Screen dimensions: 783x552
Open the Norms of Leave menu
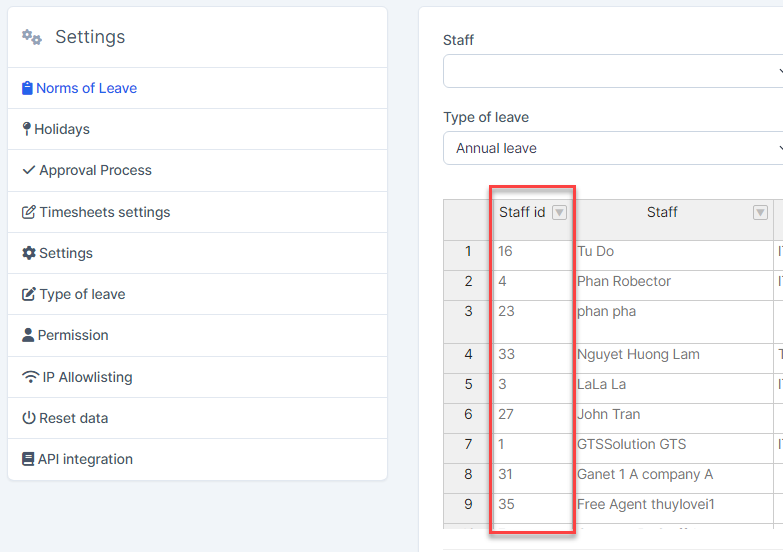click(86, 88)
